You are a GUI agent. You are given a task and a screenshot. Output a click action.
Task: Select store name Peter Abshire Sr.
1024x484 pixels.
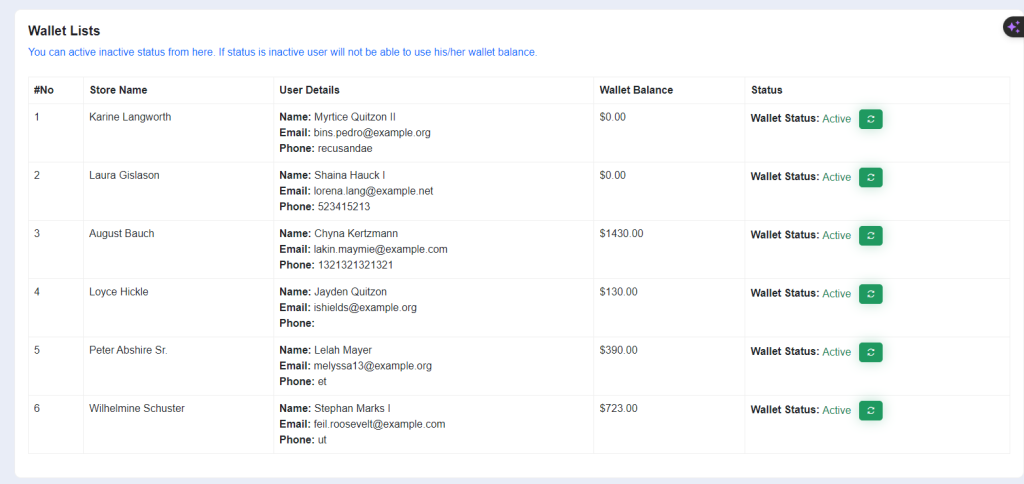coord(128,350)
